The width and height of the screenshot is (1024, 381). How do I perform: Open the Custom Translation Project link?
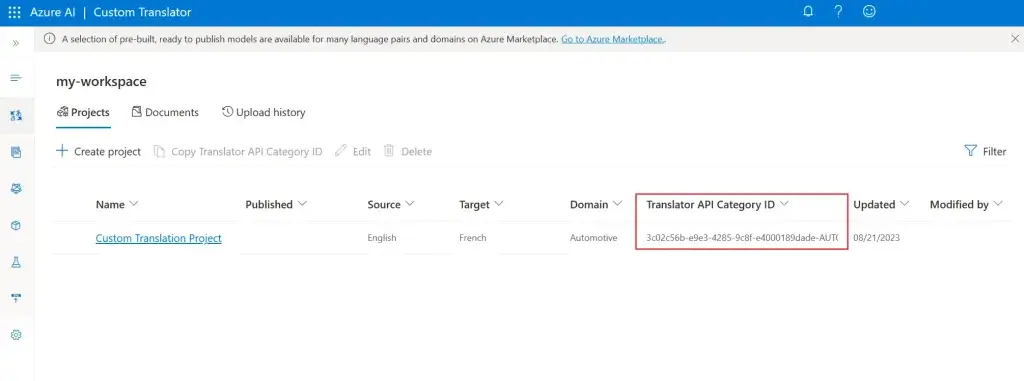pyautogui.click(x=159, y=238)
